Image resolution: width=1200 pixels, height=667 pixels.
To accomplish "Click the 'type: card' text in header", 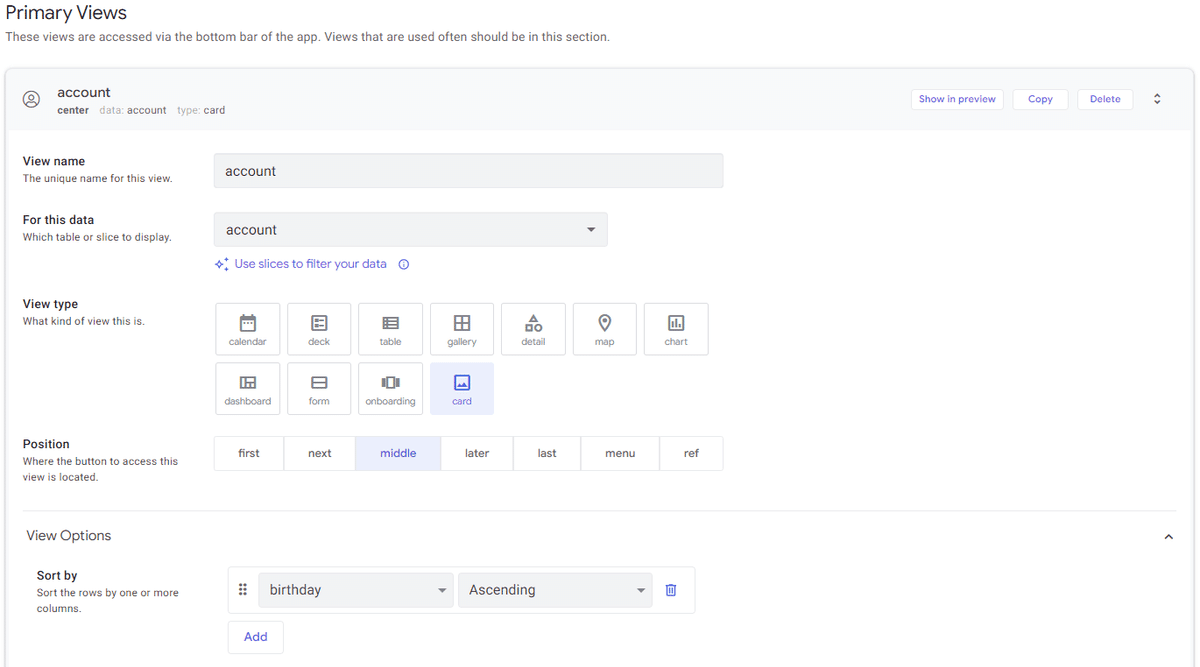I will click(x=201, y=110).
